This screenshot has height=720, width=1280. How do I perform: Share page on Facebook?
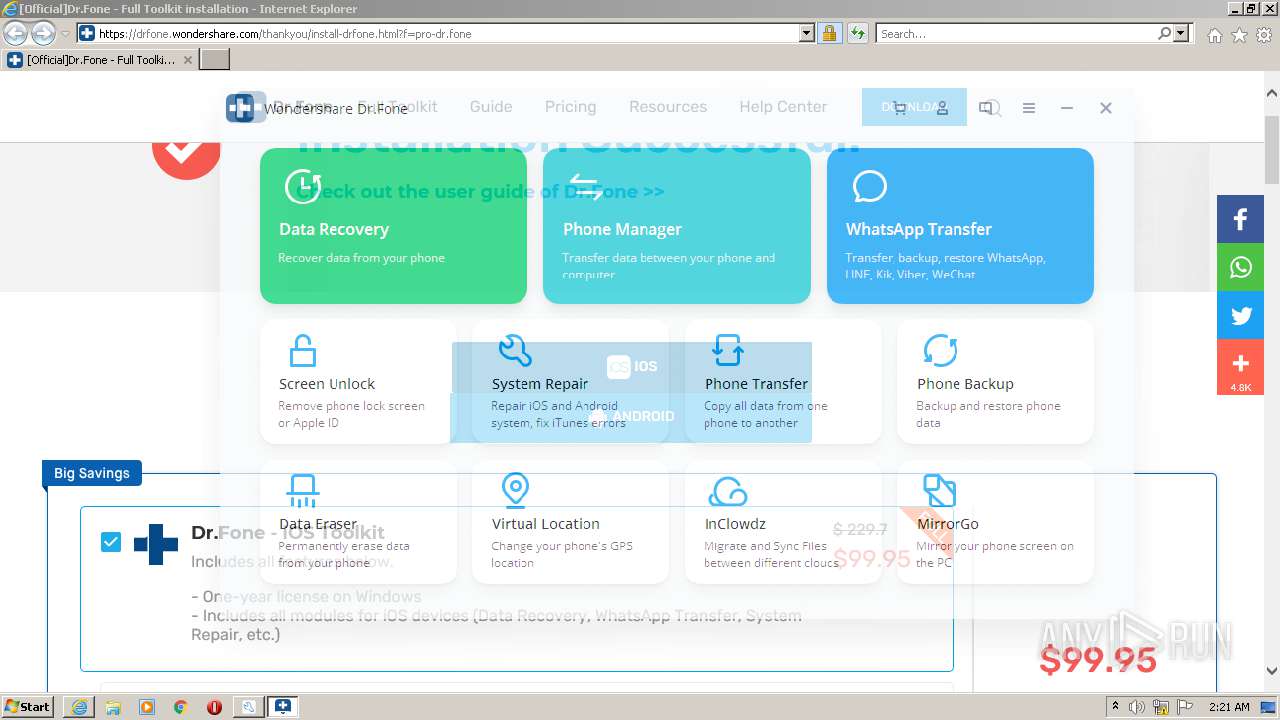pyautogui.click(x=1240, y=220)
